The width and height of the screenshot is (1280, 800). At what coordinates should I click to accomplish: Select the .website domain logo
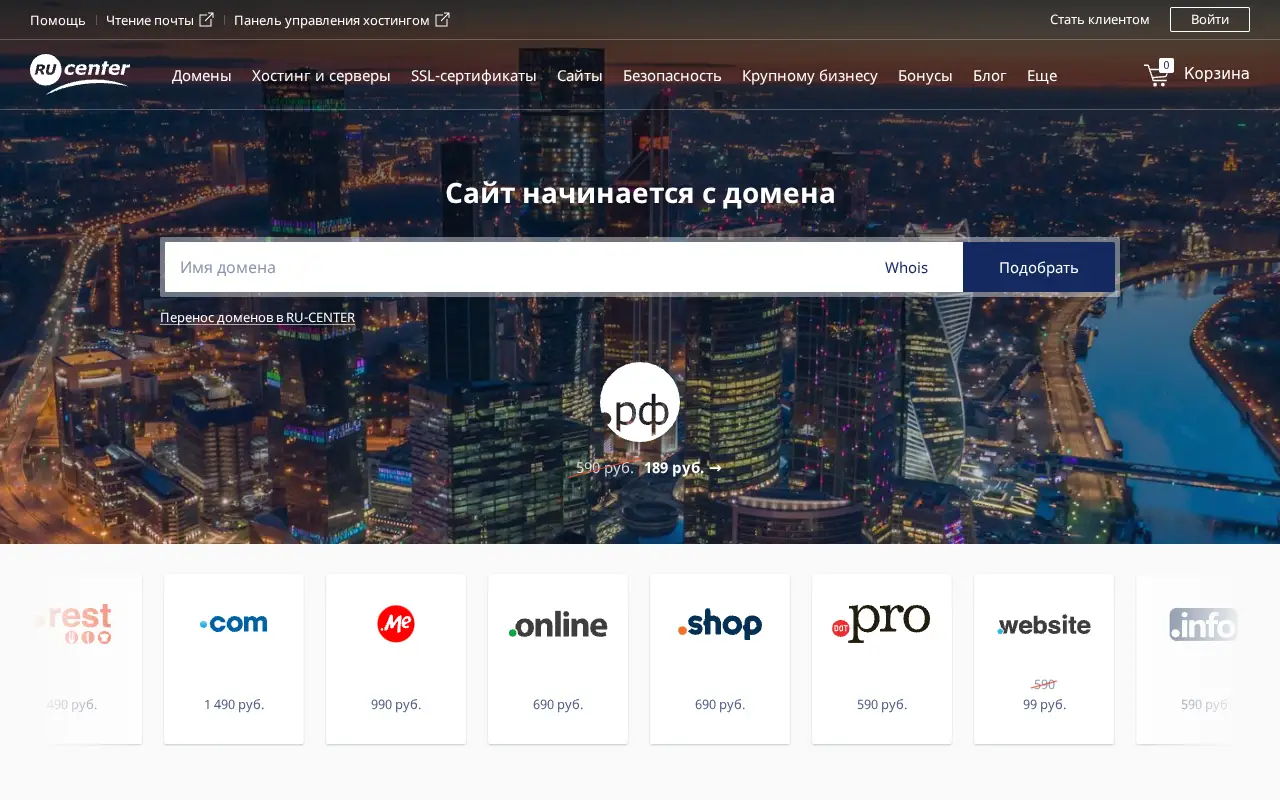pyautogui.click(x=1044, y=625)
